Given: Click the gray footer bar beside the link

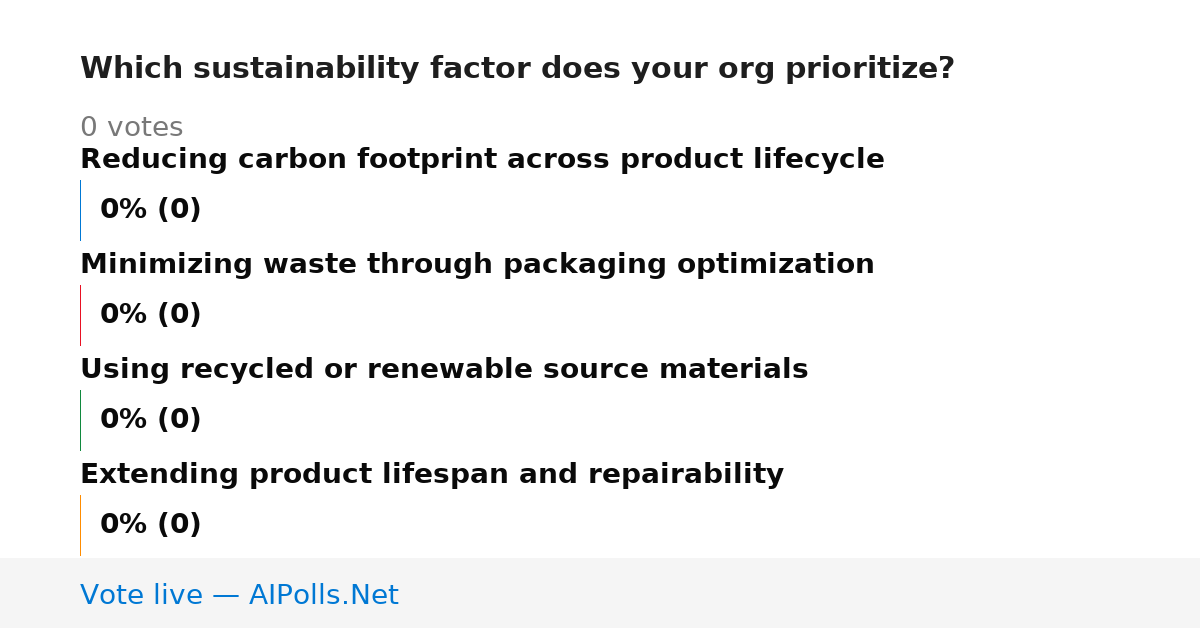Looking at the screenshot, I should pyautogui.click(x=800, y=593).
